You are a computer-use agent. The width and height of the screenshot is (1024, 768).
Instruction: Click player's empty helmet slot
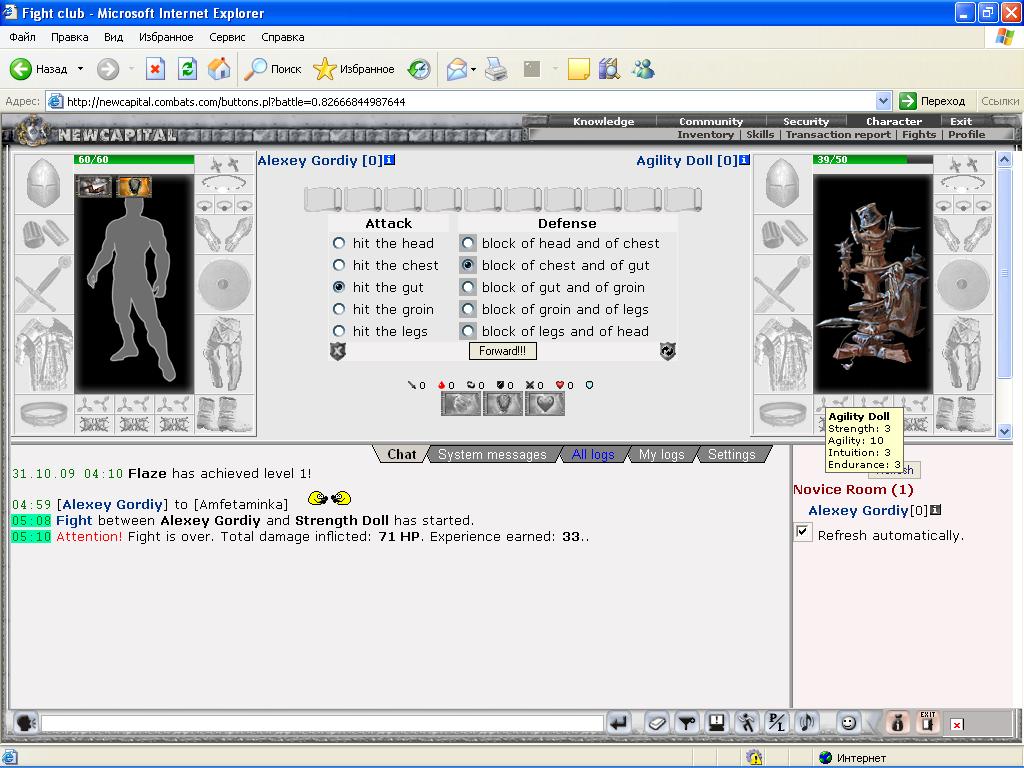coord(44,185)
